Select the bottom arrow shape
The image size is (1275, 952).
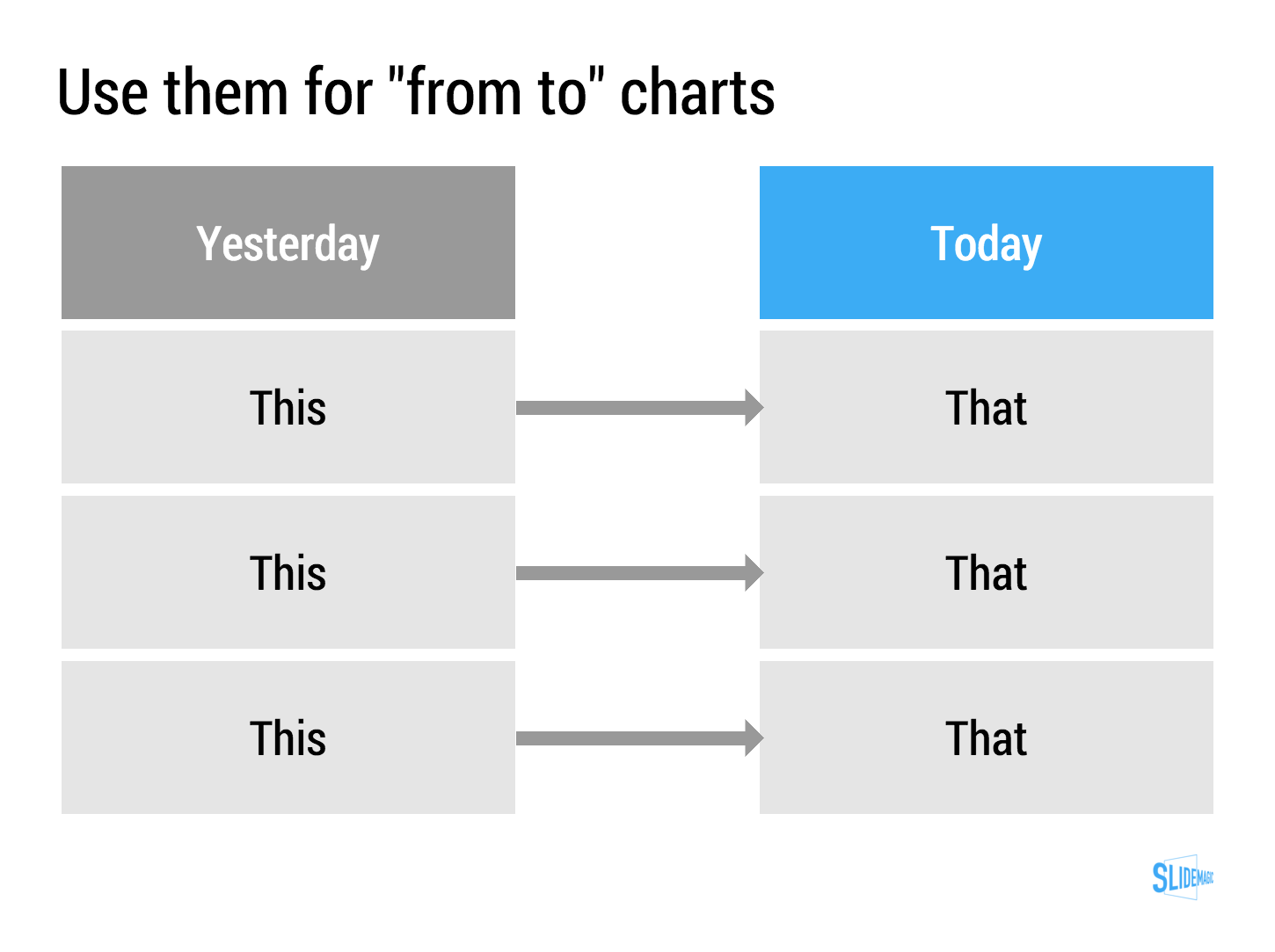[640, 738]
